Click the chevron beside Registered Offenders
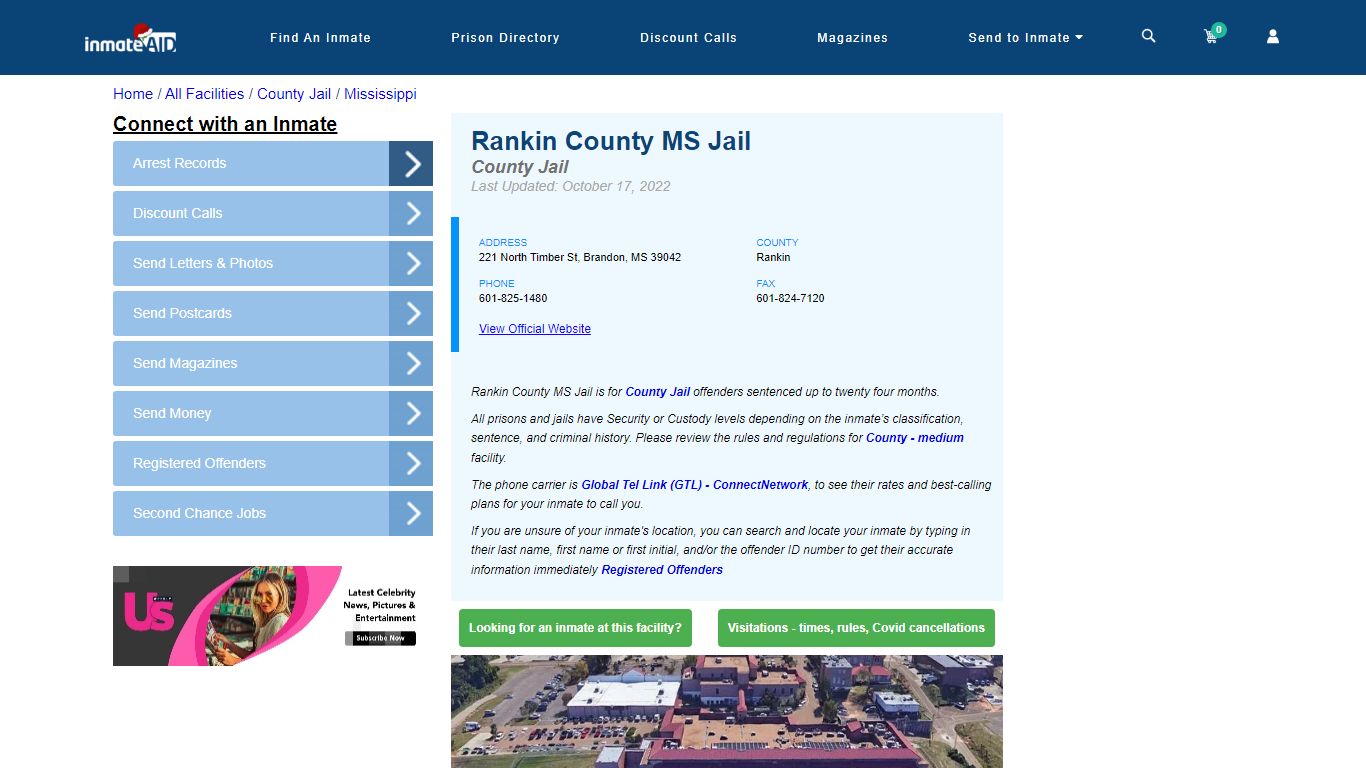Viewport: 1366px width, 768px height. coord(411,463)
